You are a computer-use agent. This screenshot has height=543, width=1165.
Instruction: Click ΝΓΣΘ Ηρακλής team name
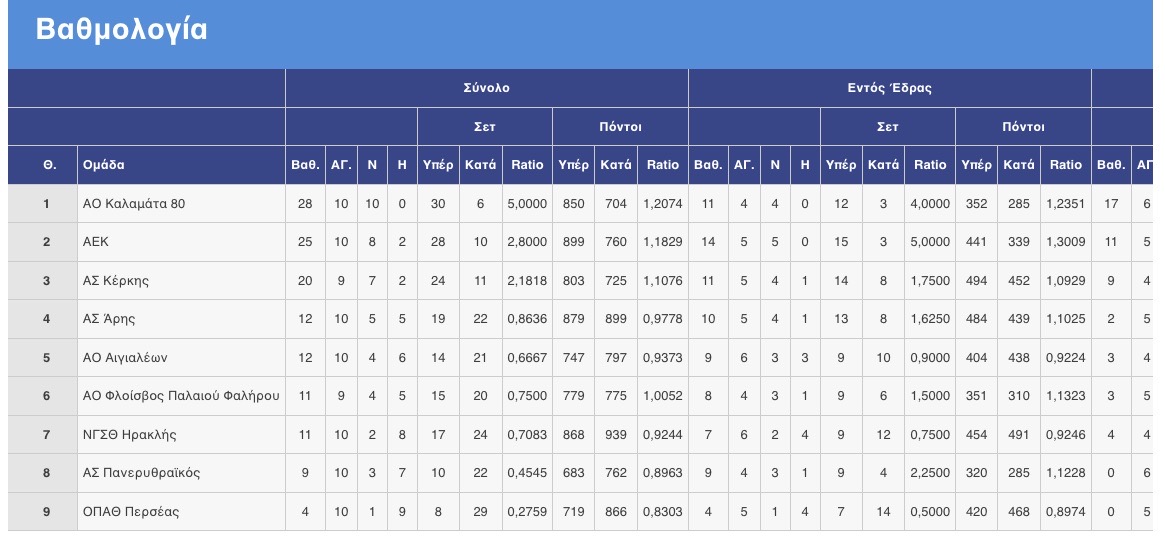129,435
